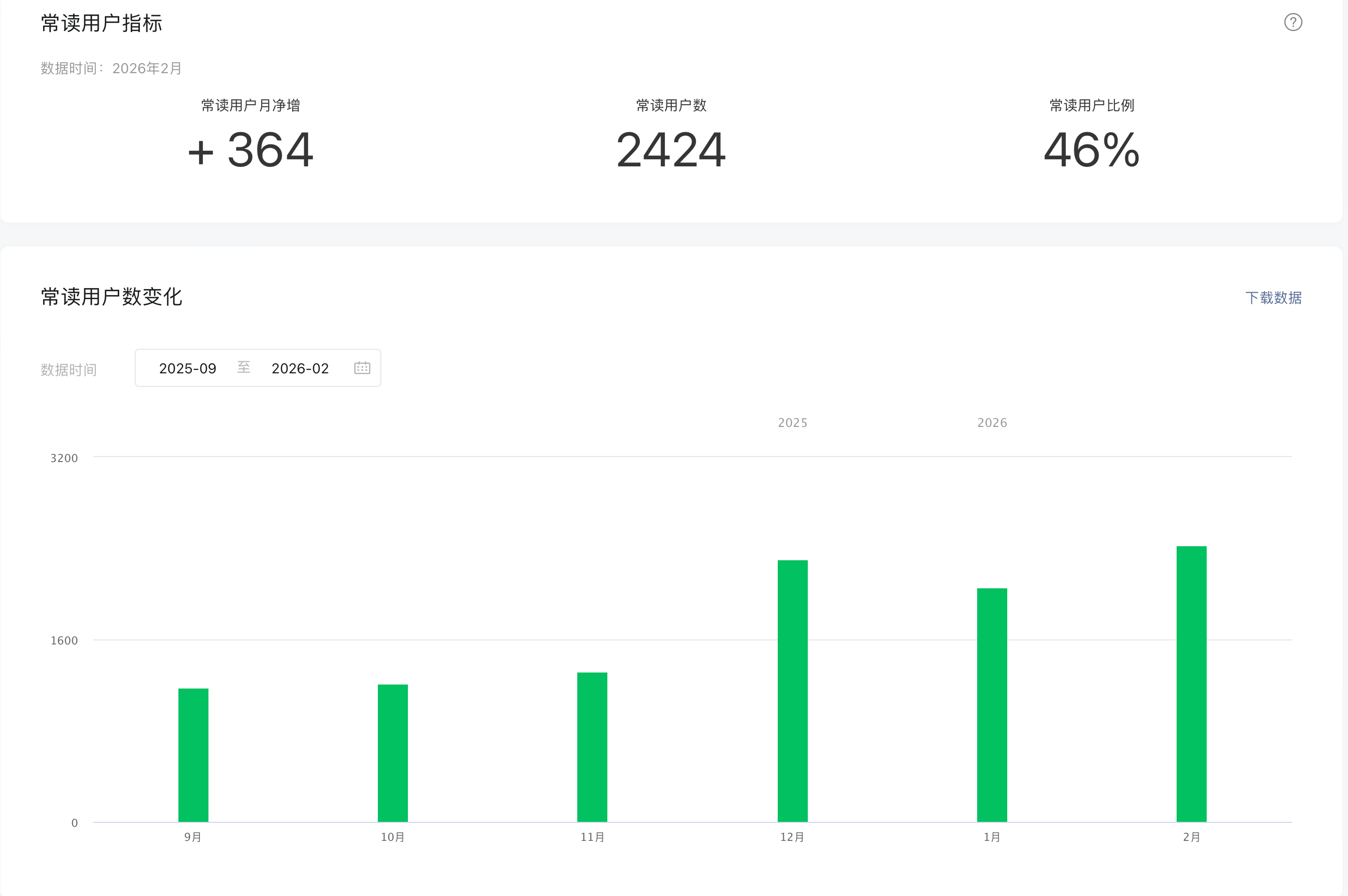This screenshot has height=896, width=1348.
Task: Open the calendar icon in date range
Action: [x=362, y=368]
